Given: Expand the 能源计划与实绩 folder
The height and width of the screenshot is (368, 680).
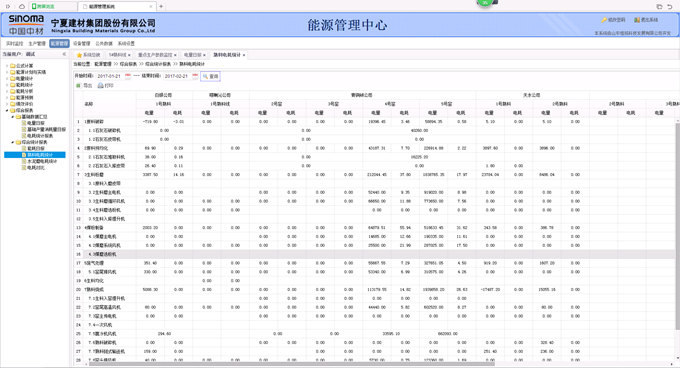Looking at the screenshot, I should pyautogui.click(x=7, y=72).
